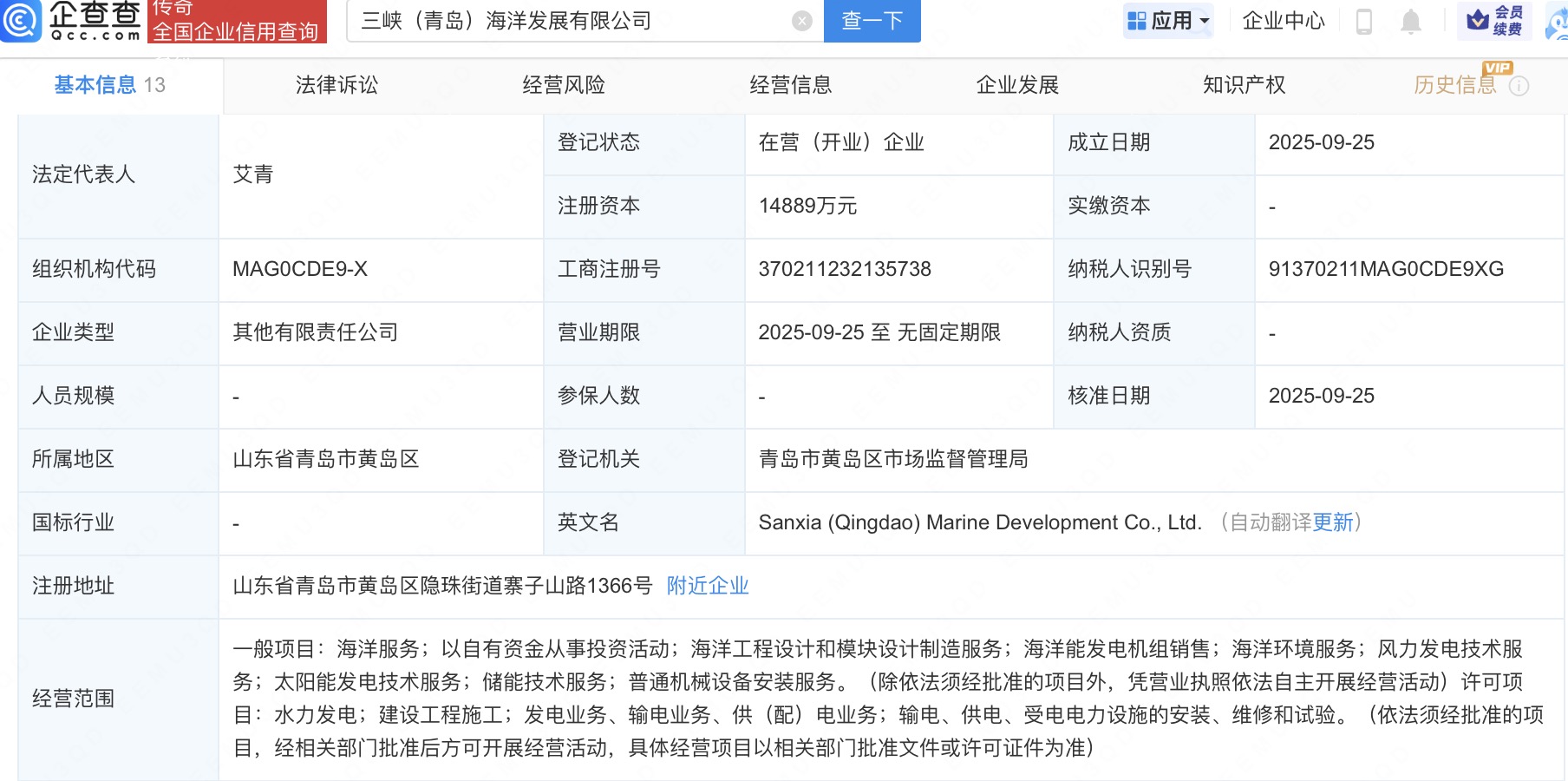Expand the 应用 dropdown menu
This screenshot has height=781, width=1568.
[x=1168, y=21]
